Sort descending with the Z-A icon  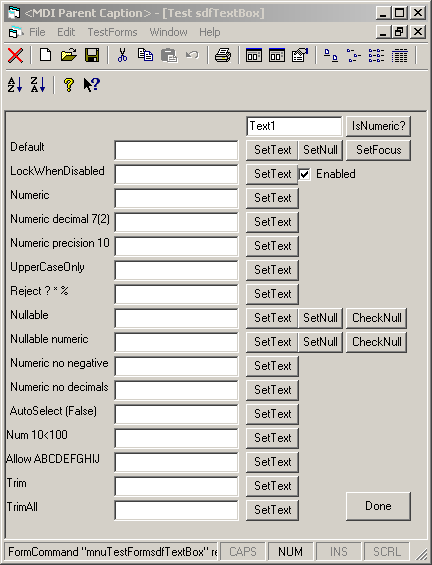tap(38, 85)
